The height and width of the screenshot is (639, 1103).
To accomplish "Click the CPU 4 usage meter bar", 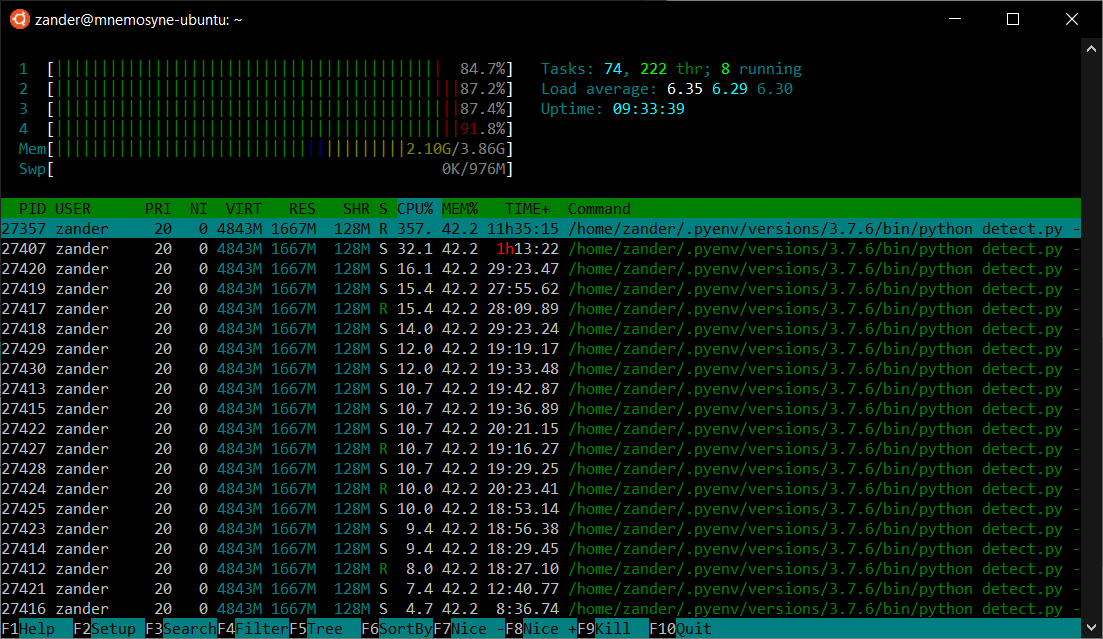I will 280,129.
